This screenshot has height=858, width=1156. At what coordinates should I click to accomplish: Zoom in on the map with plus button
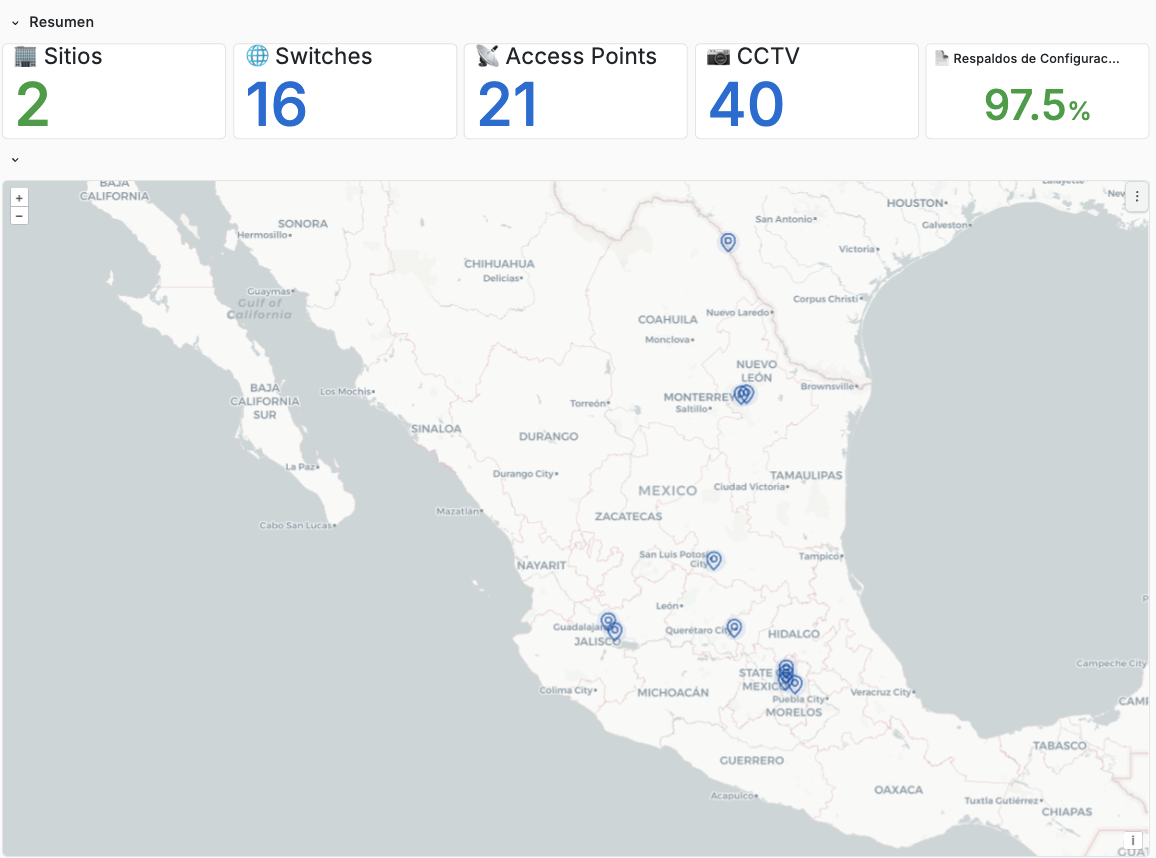19,198
